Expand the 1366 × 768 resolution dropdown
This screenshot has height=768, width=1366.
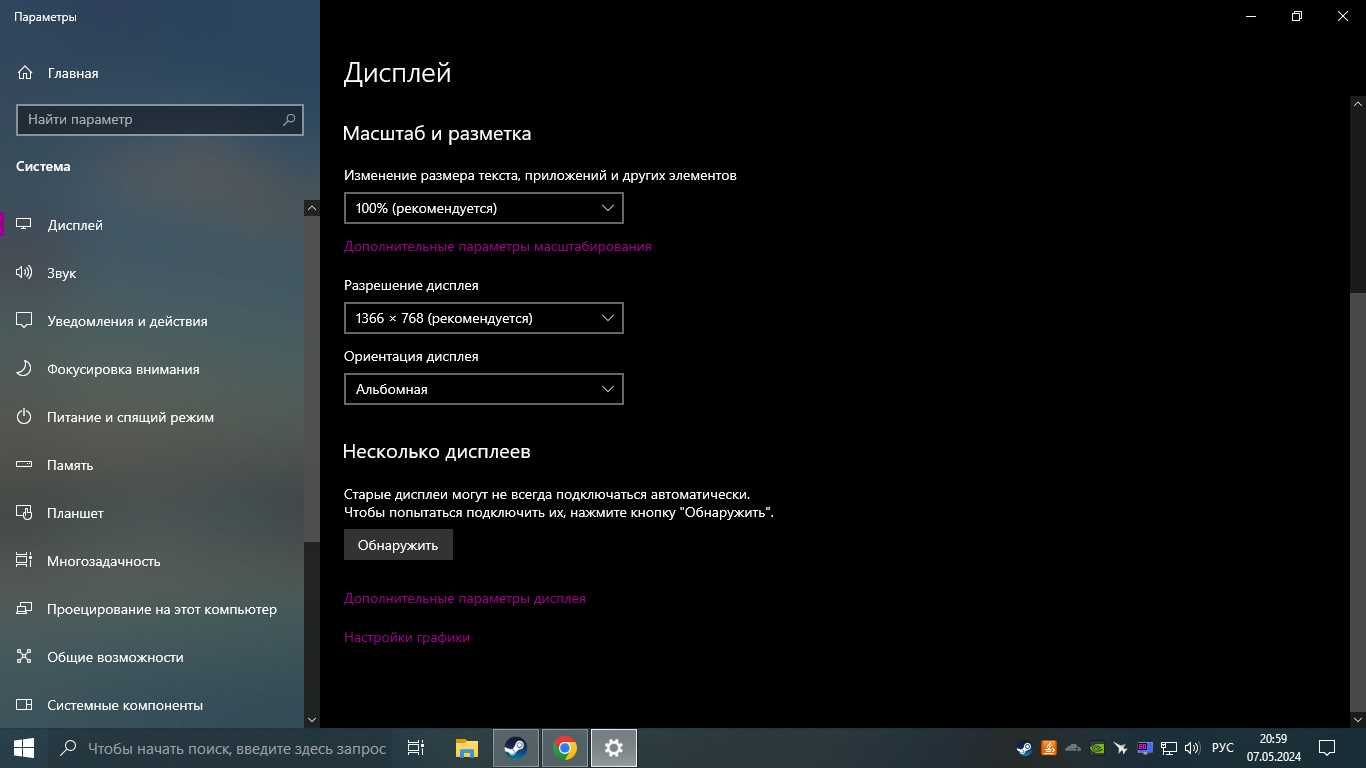483,318
